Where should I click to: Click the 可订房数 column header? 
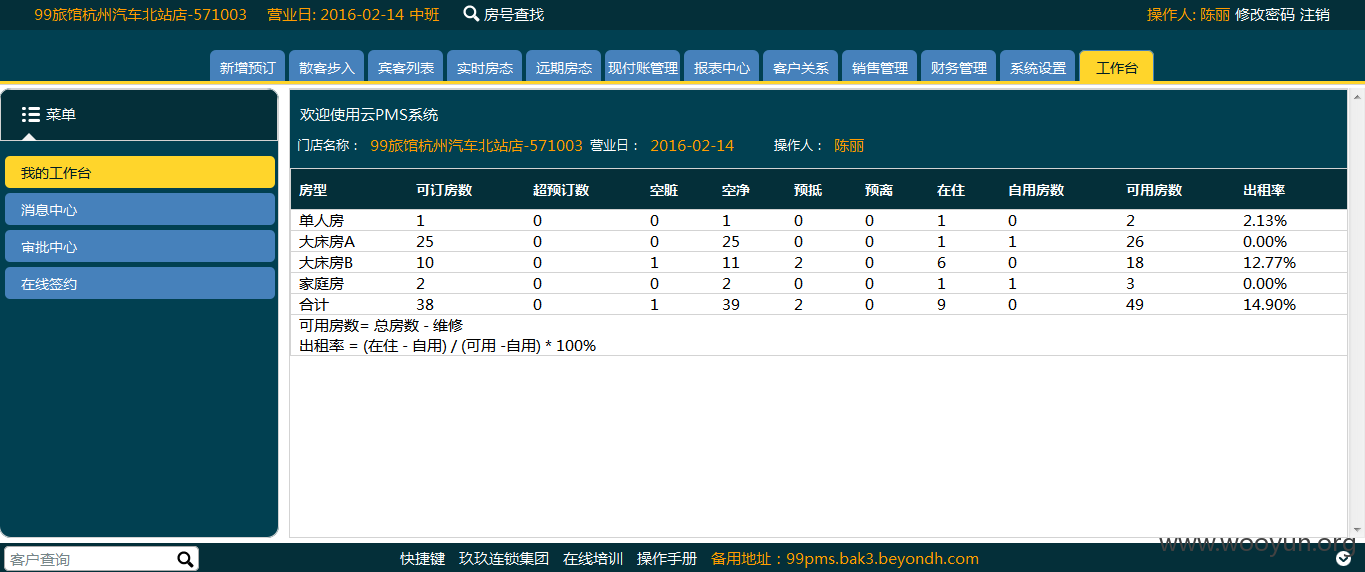(444, 189)
